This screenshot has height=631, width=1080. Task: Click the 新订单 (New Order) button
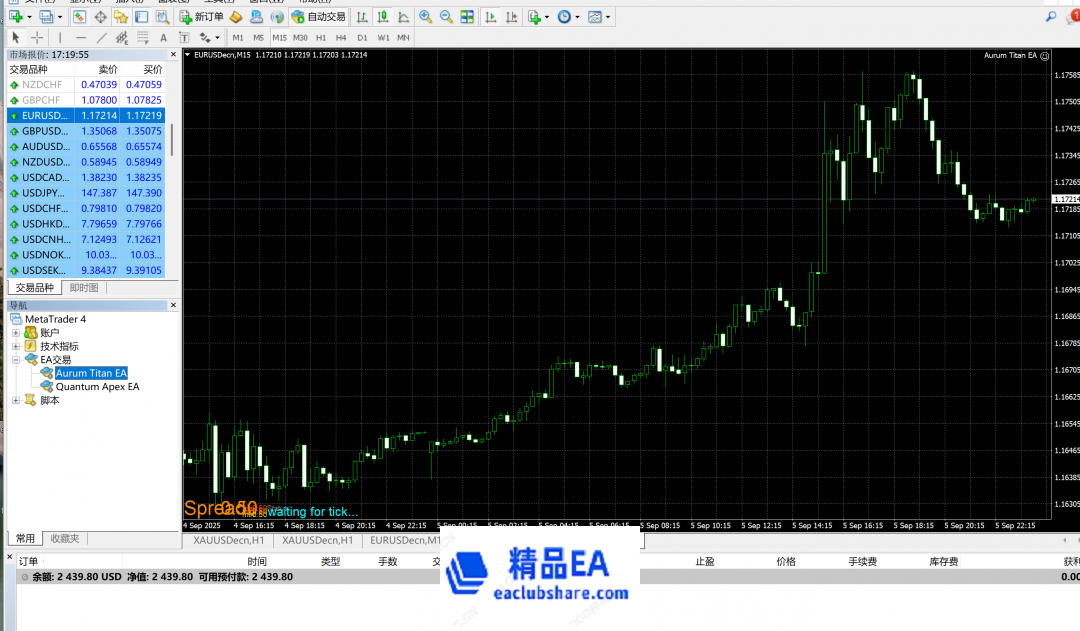click(x=202, y=17)
